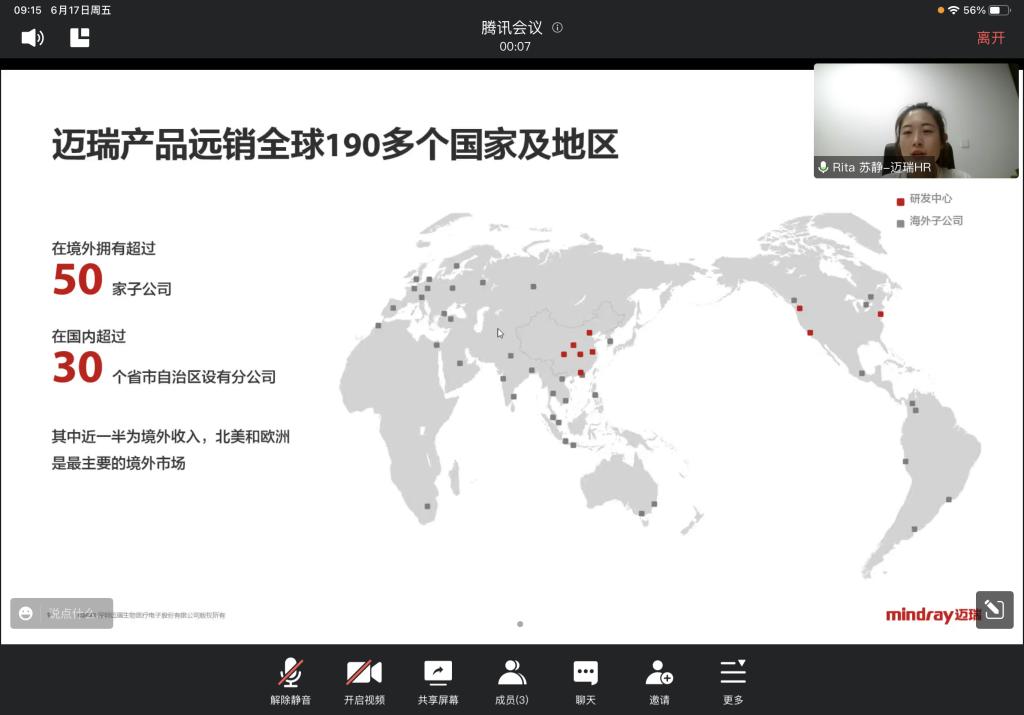Click the meeting timer 00:07

515,47
